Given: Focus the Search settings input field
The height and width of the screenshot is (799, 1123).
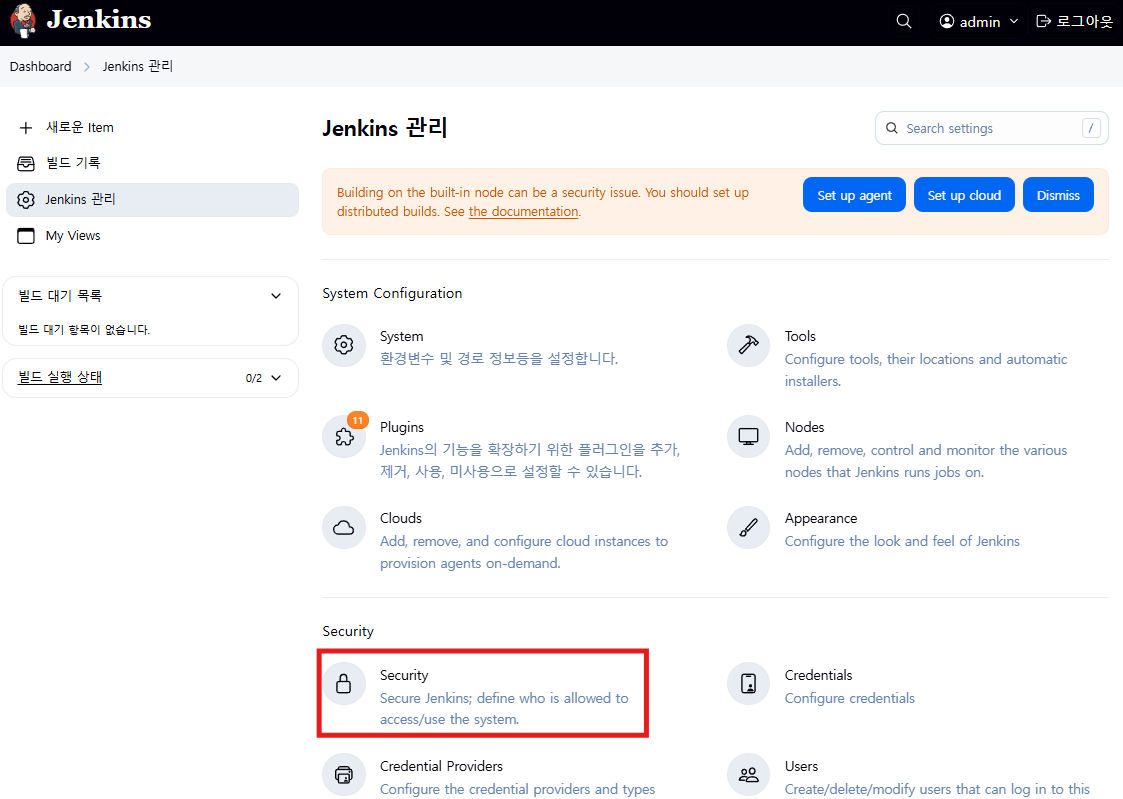Looking at the screenshot, I should point(991,128).
